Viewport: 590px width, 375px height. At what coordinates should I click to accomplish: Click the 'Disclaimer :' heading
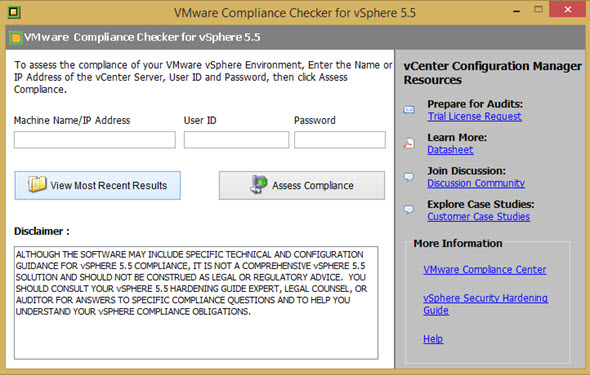(x=42, y=231)
